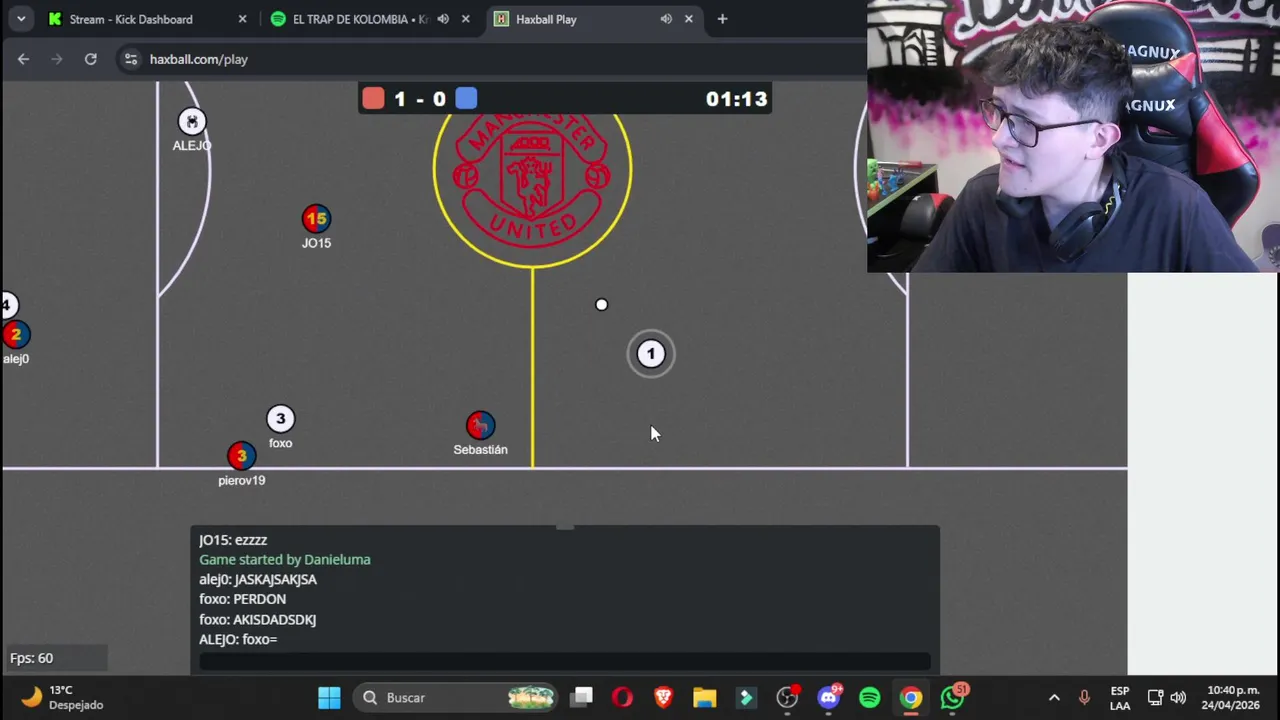Click the 01:13 match timer

click(736, 98)
